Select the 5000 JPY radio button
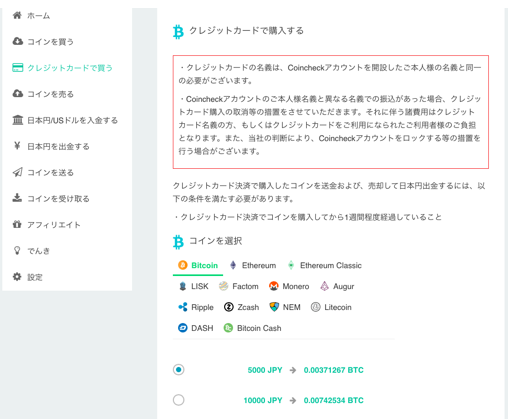The image size is (508, 420). (179, 370)
